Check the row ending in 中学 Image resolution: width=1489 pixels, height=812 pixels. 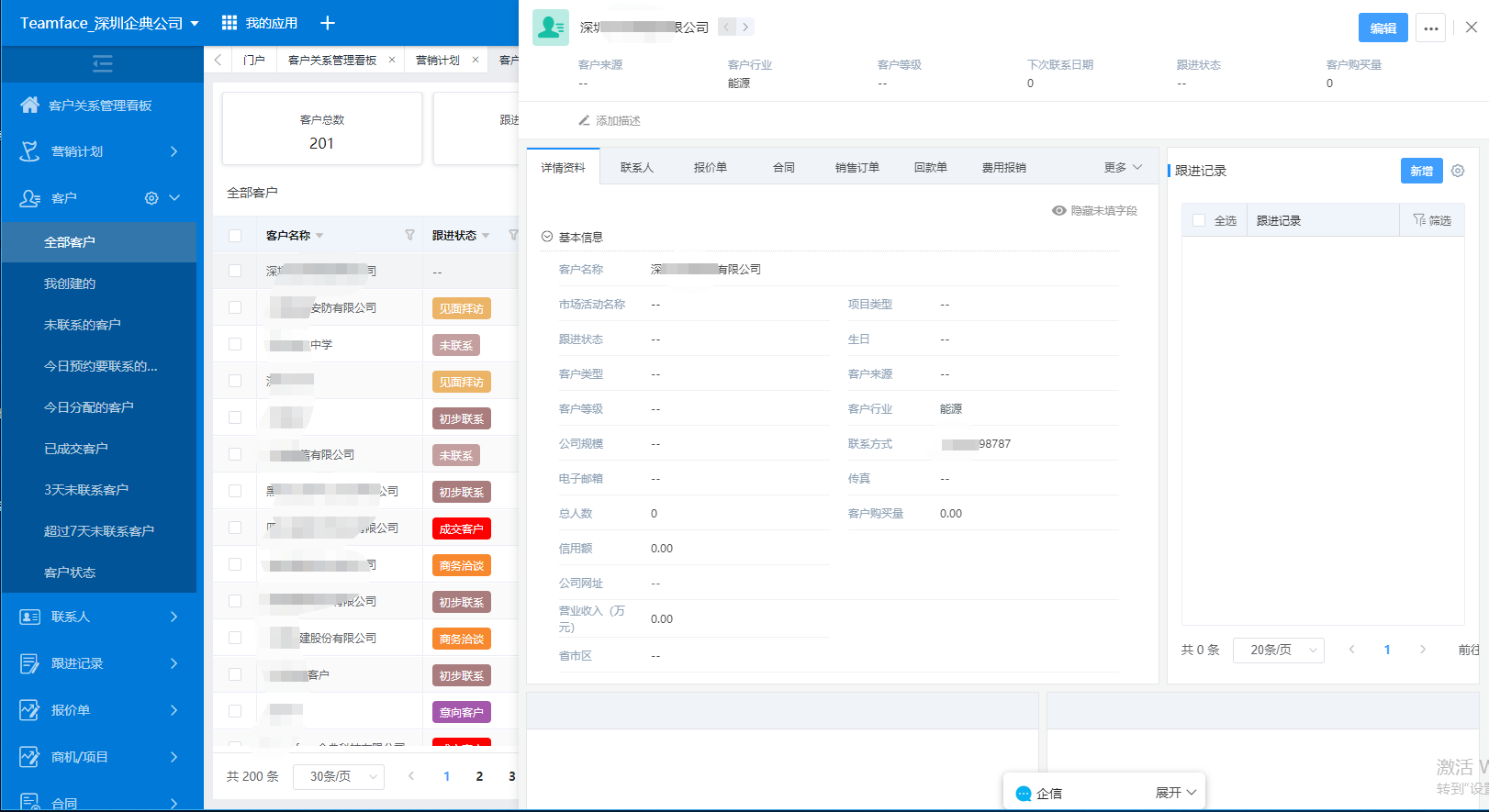(x=235, y=344)
